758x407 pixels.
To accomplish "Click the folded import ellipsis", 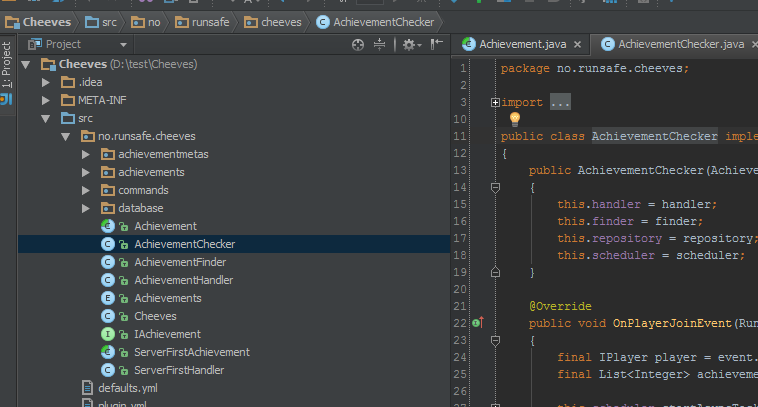I will pyautogui.click(x=560, y=102).
